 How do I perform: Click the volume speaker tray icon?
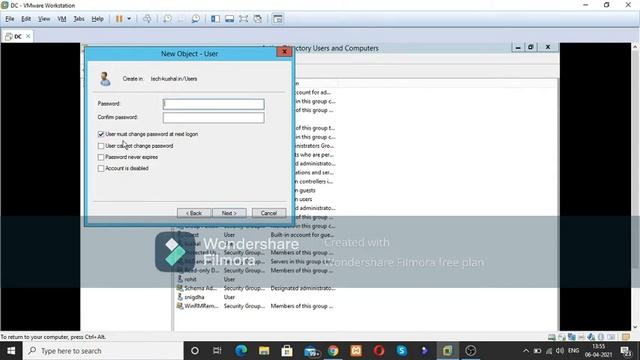[x=560, y=351]
